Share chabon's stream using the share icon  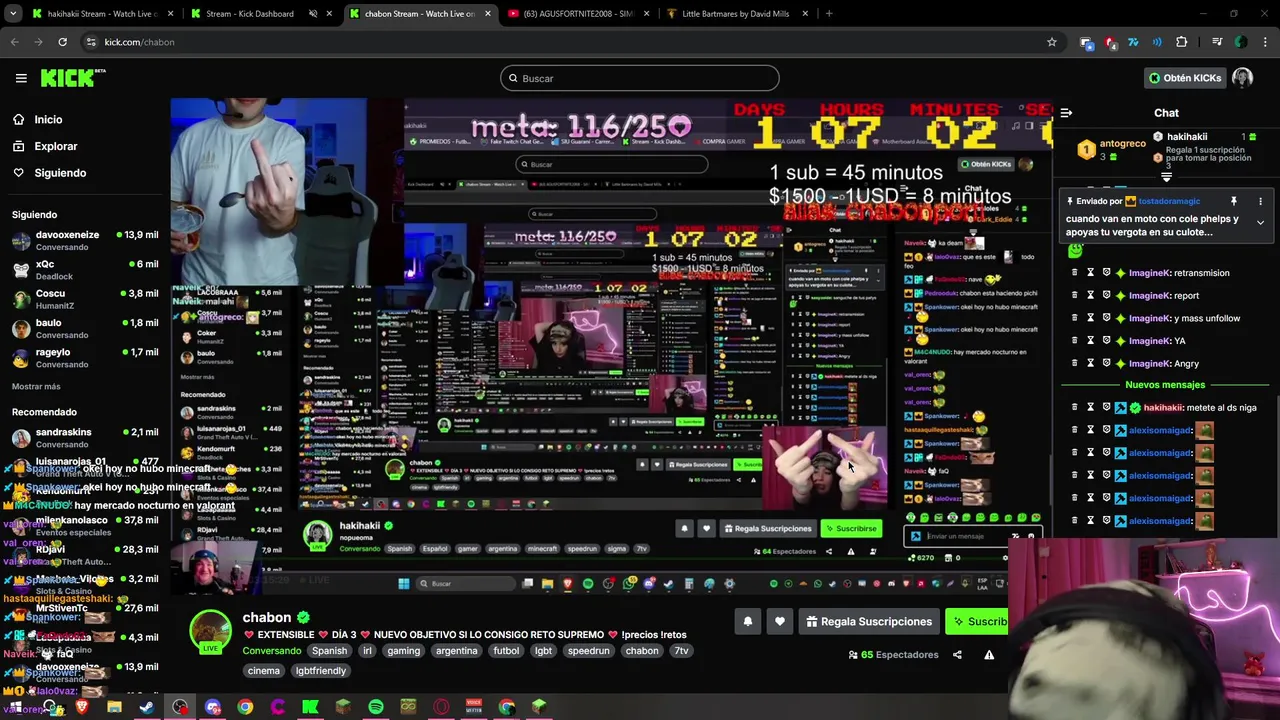point(957,655)
